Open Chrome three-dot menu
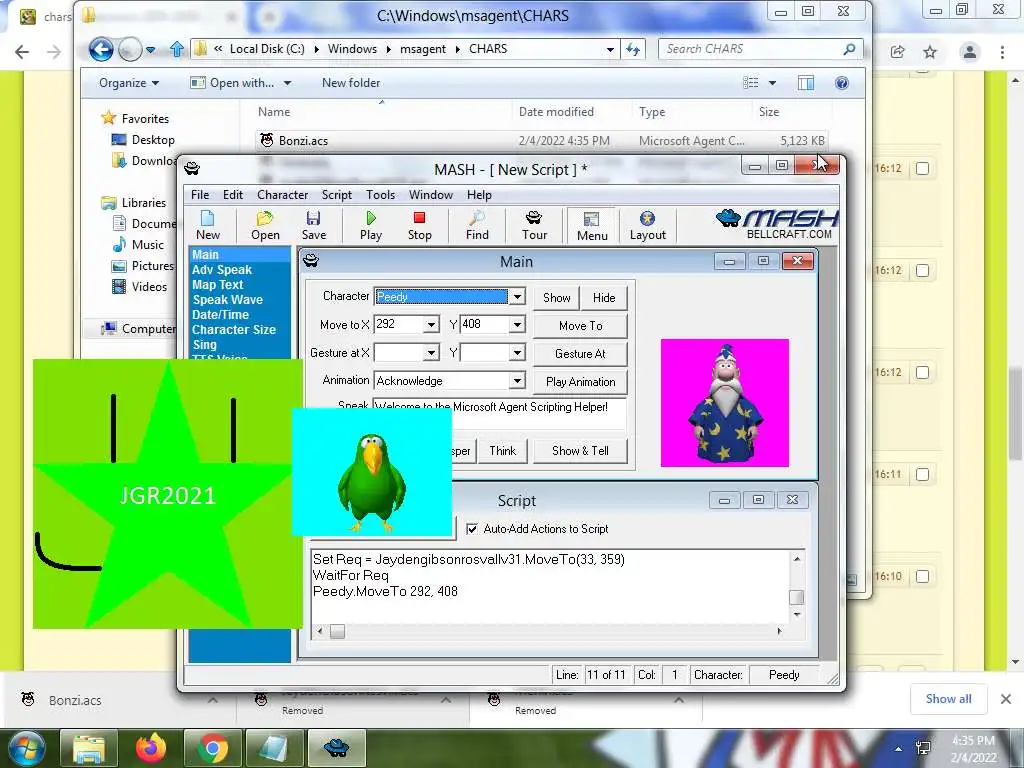The height and width of the screenshot is (768, 1024). [1002, 52]
